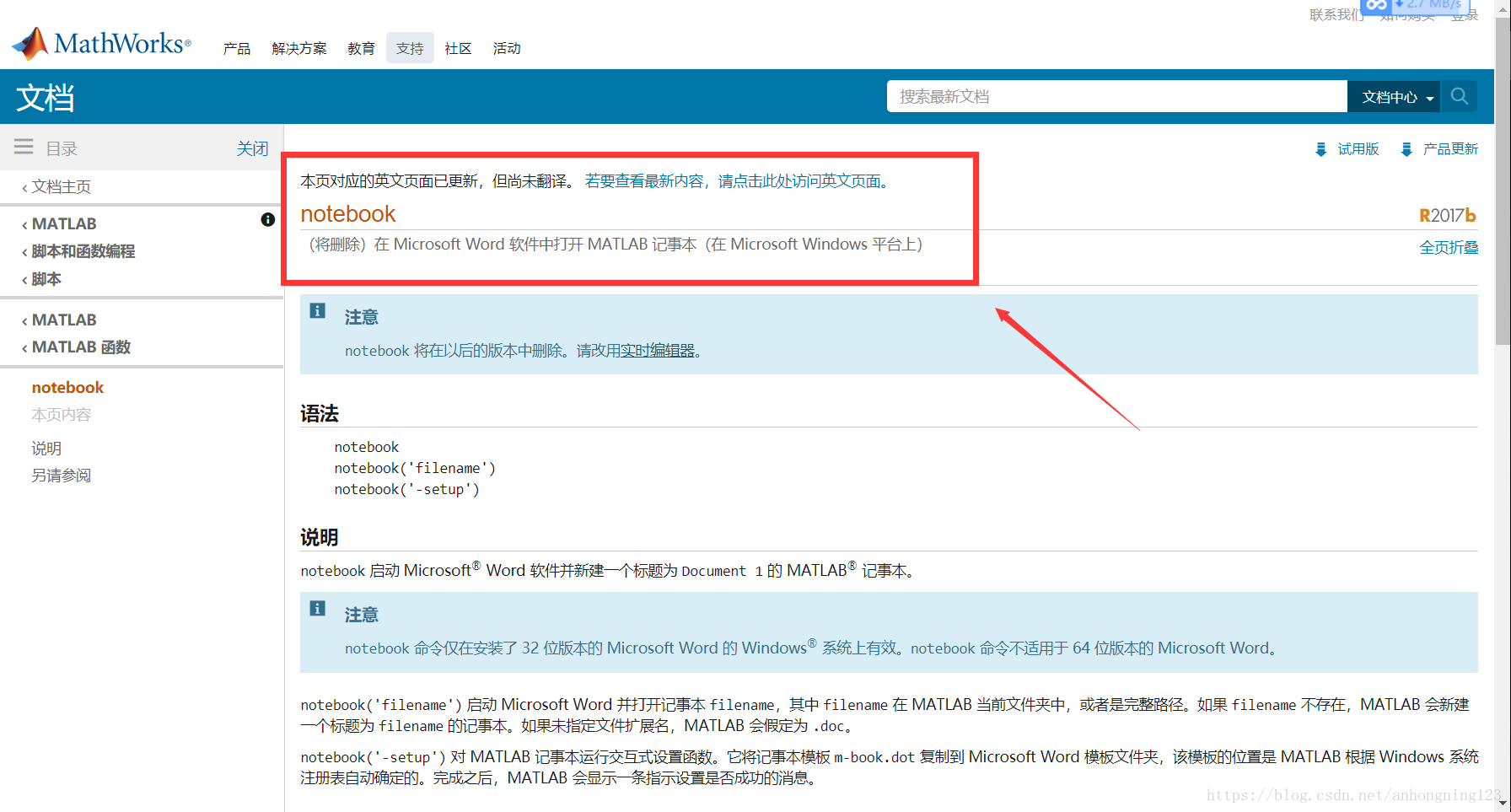The width and height of the screenshot is (1511, 812).
Task: Click the download icon beside 试用版
Action: pyautogui.click(x=1320, y=149)
